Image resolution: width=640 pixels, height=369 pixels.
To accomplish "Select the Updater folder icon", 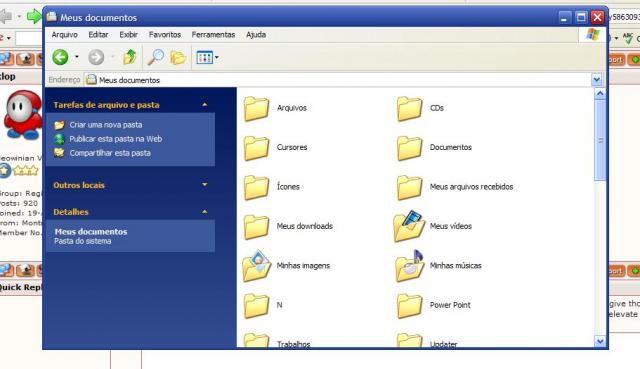I will [409, 340].
